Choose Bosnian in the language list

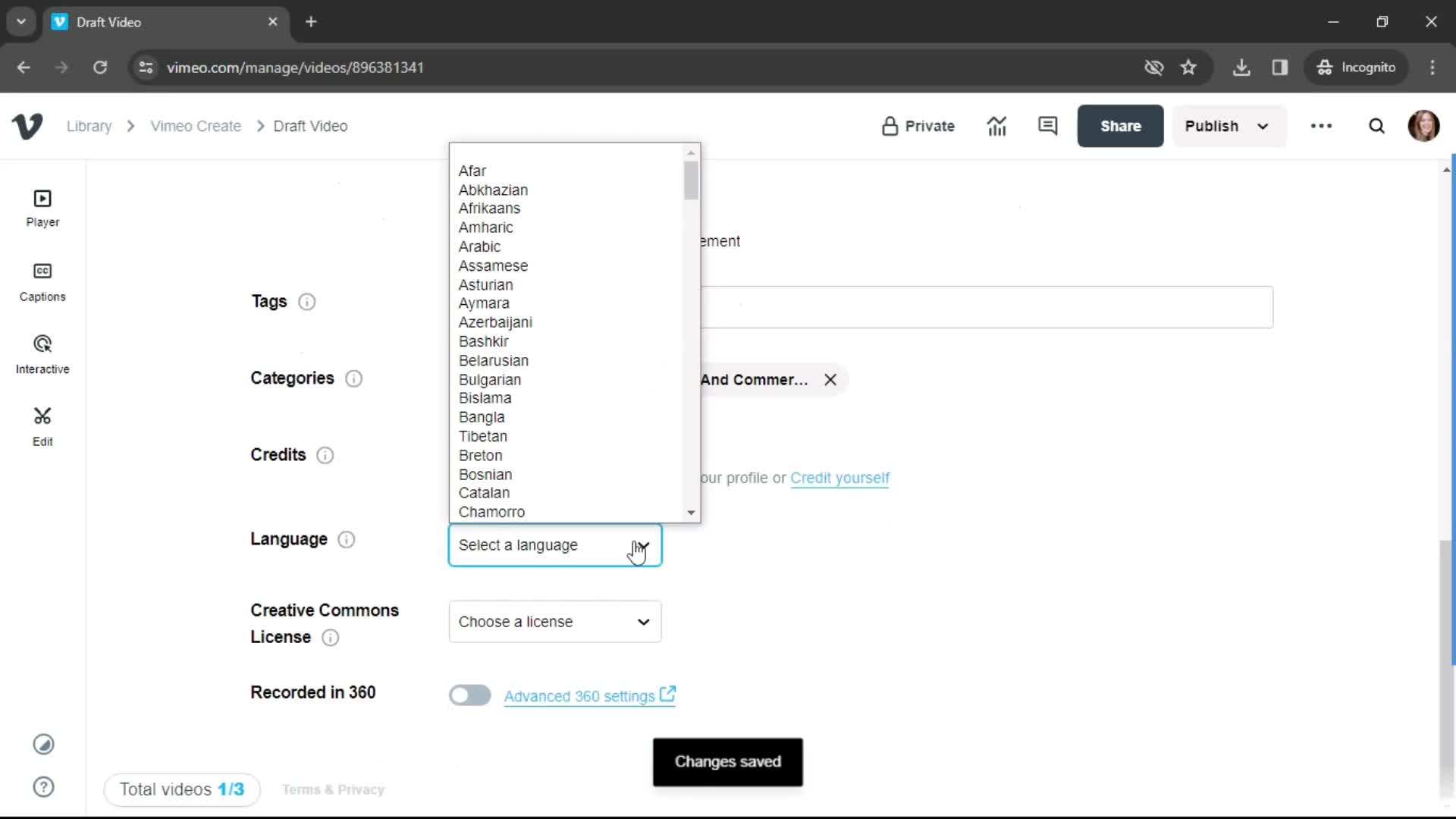(x=485, y=475)
